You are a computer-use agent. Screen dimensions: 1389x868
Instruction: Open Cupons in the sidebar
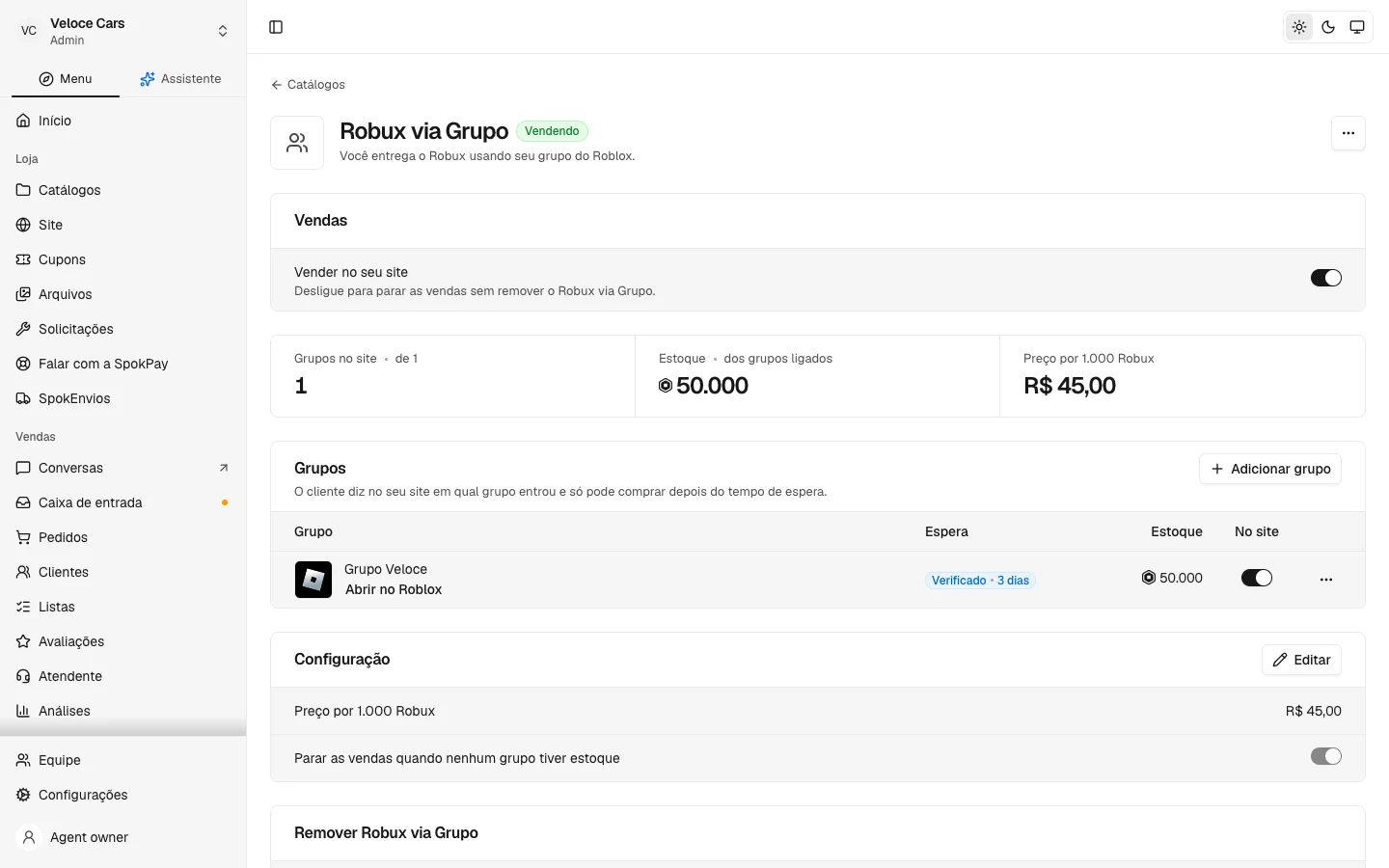click(123, 259)
